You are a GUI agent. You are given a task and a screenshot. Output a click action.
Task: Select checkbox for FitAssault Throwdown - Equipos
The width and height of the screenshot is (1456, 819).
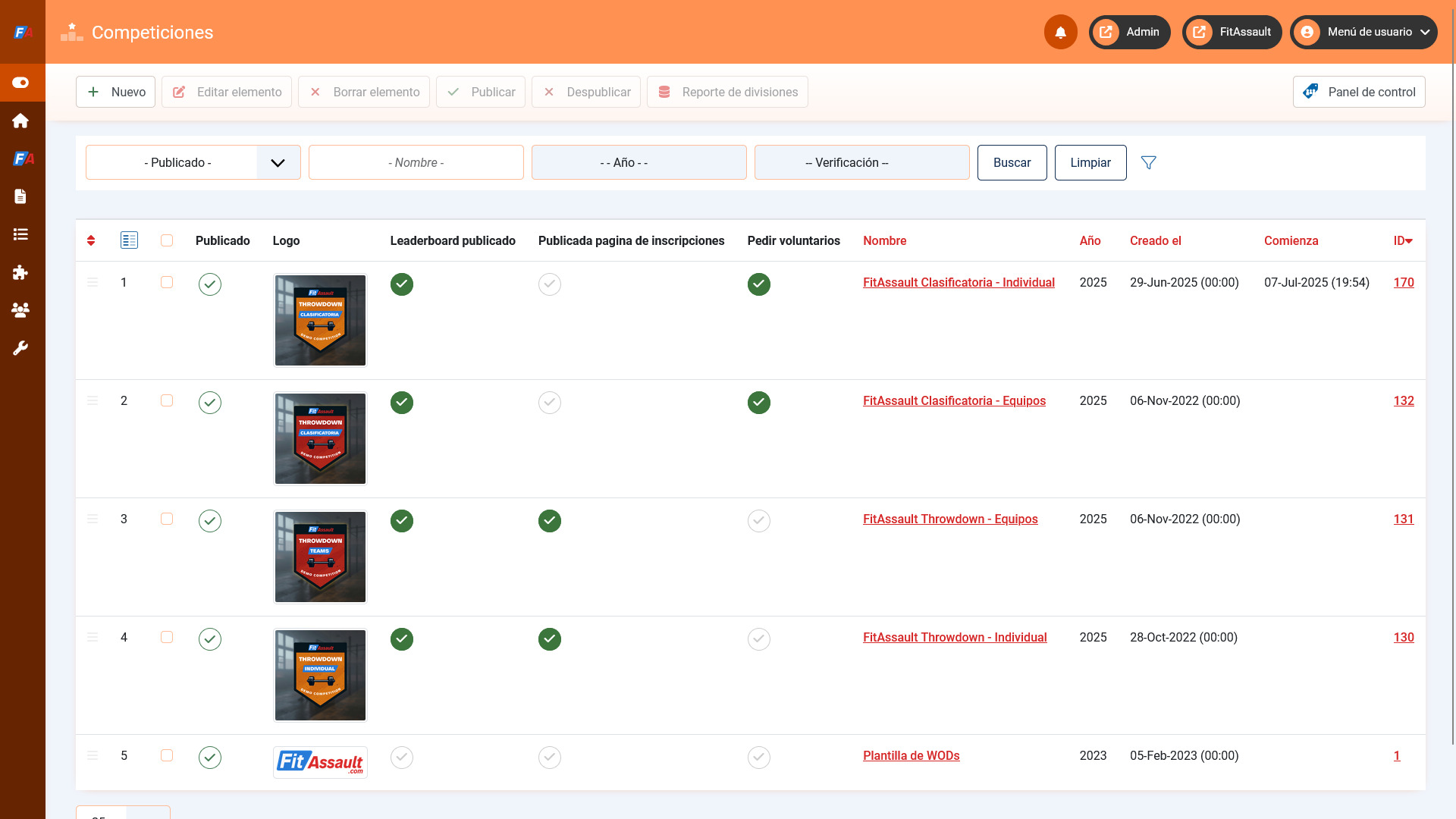[167, 519]
